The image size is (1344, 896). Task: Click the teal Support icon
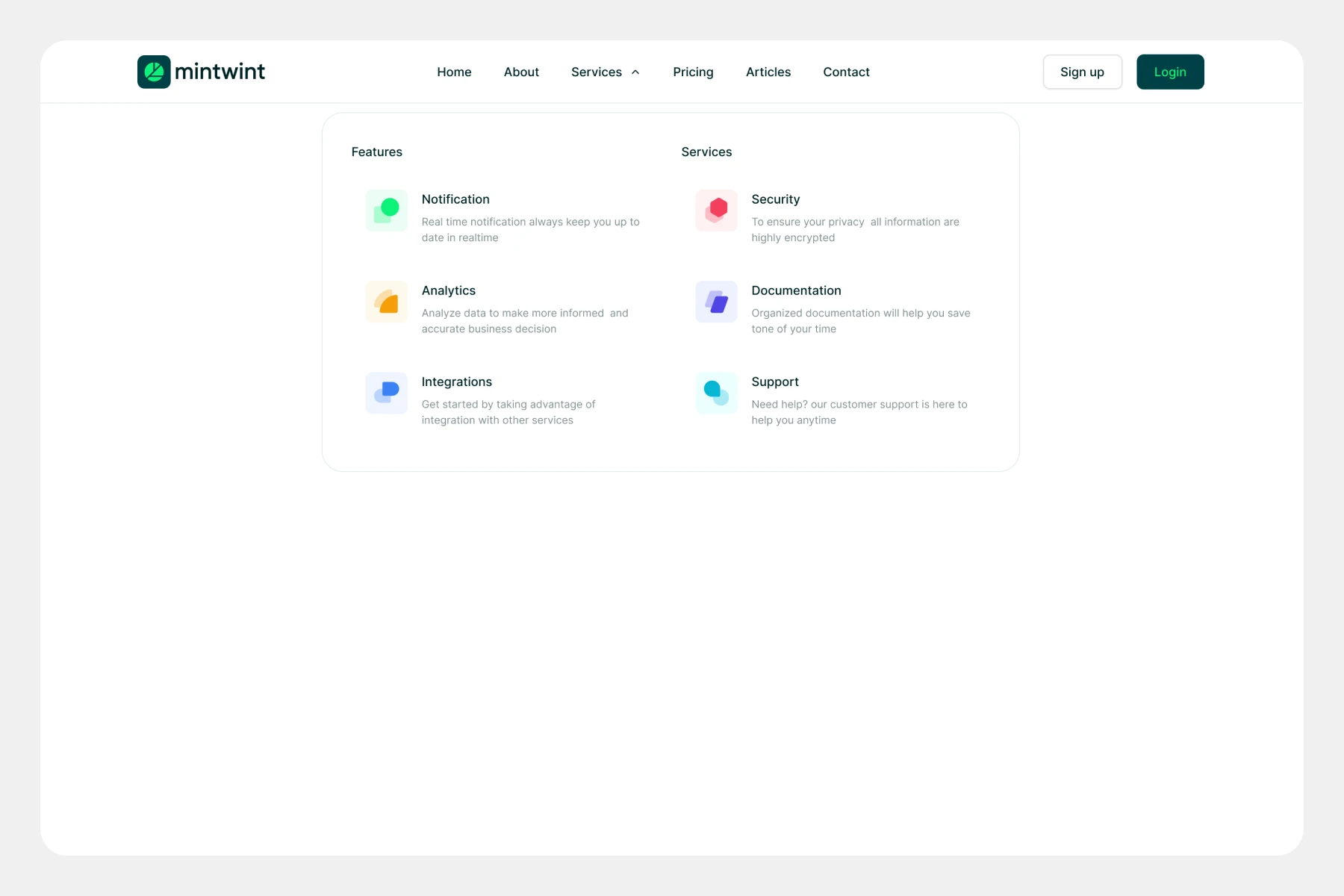[716, 393]
